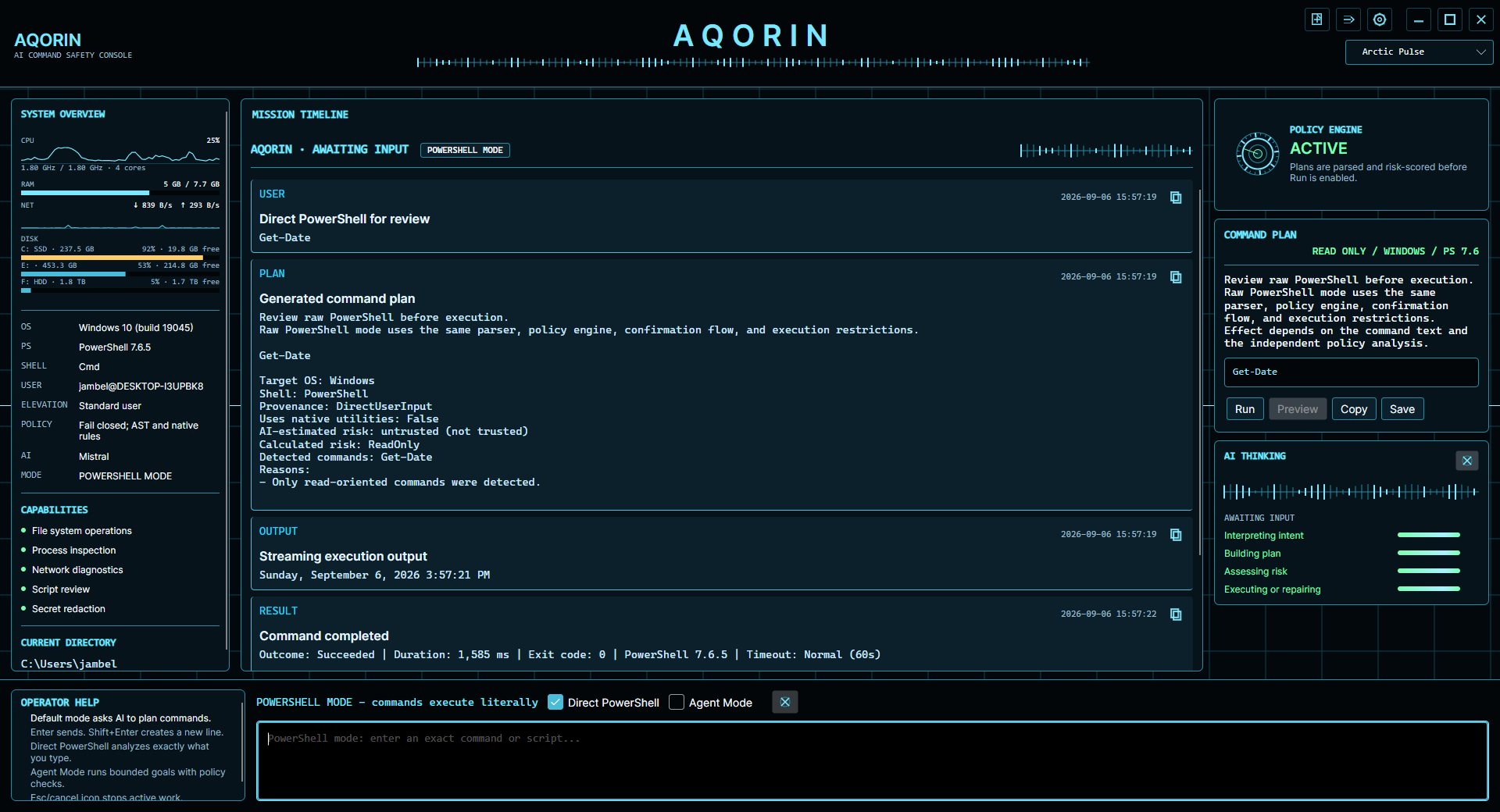
Task: Click 'Building plan' status in AI Thinking
Action: (1252, 554)
